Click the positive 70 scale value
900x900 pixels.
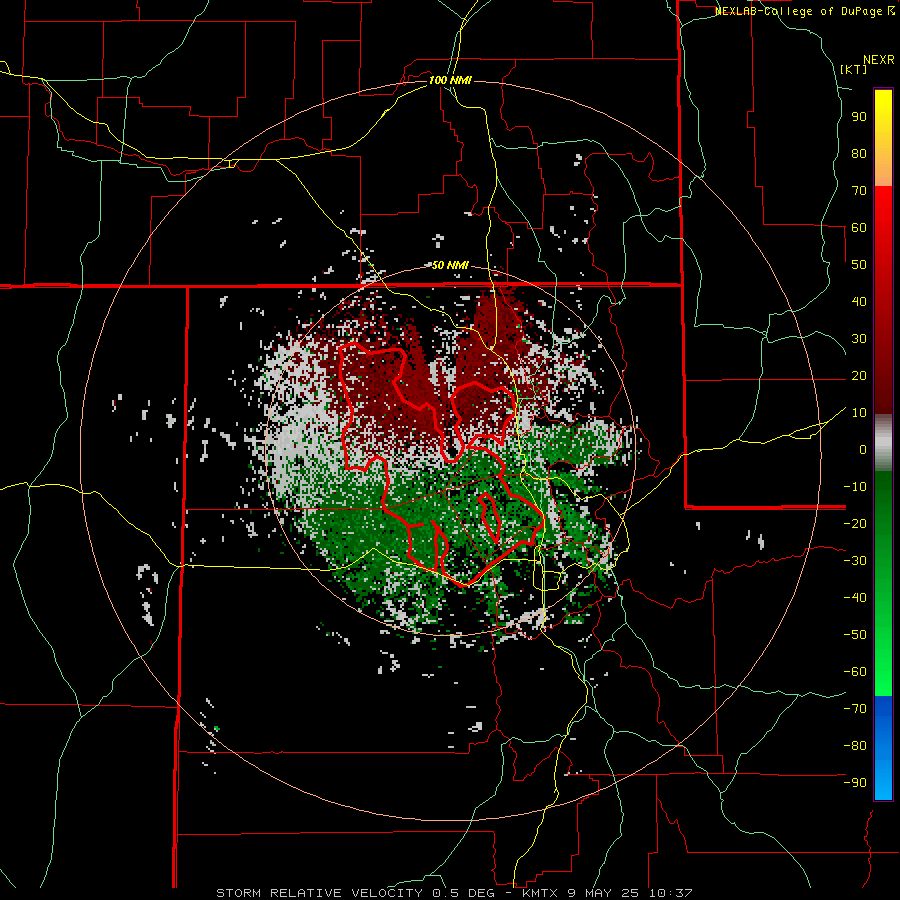859,191
